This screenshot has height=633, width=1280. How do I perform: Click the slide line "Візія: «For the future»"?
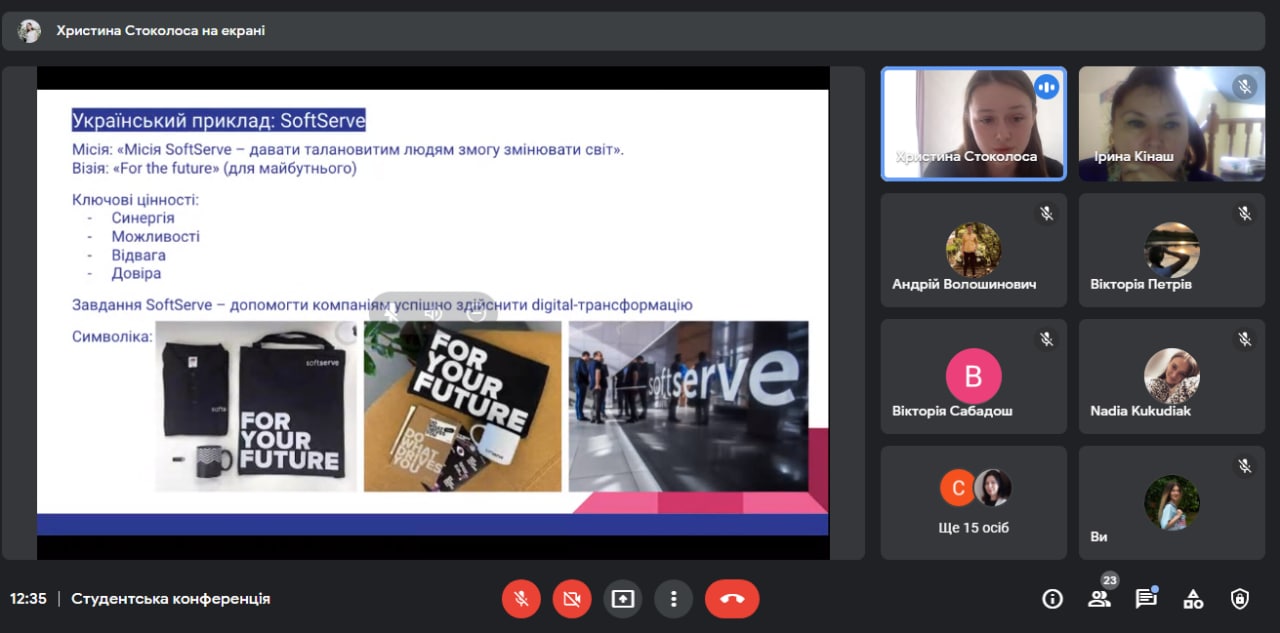214,168
